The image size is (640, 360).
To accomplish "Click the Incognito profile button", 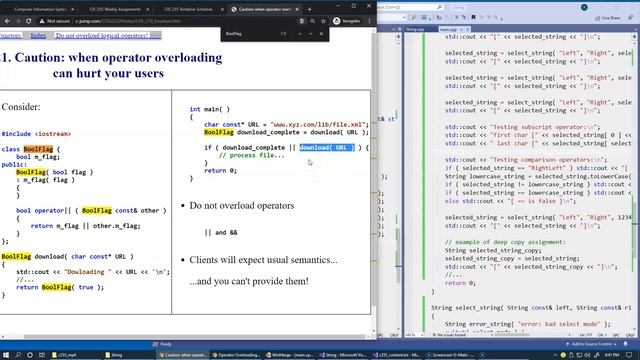I will click(x=347, y=21).
